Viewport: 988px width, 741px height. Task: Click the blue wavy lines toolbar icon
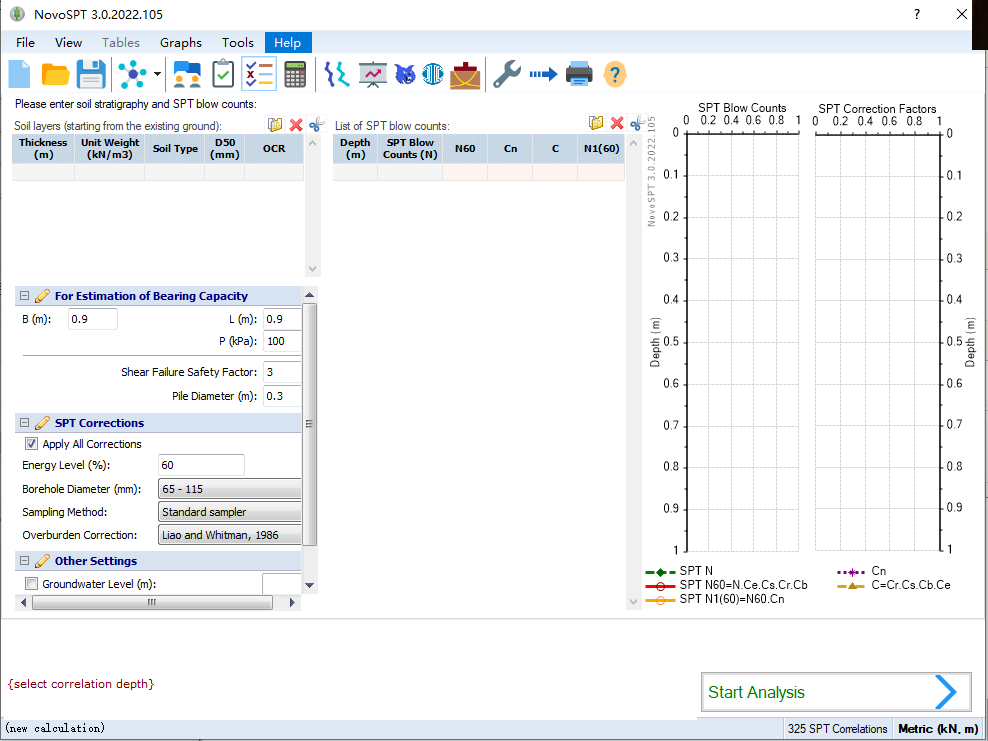click(337, 74)
